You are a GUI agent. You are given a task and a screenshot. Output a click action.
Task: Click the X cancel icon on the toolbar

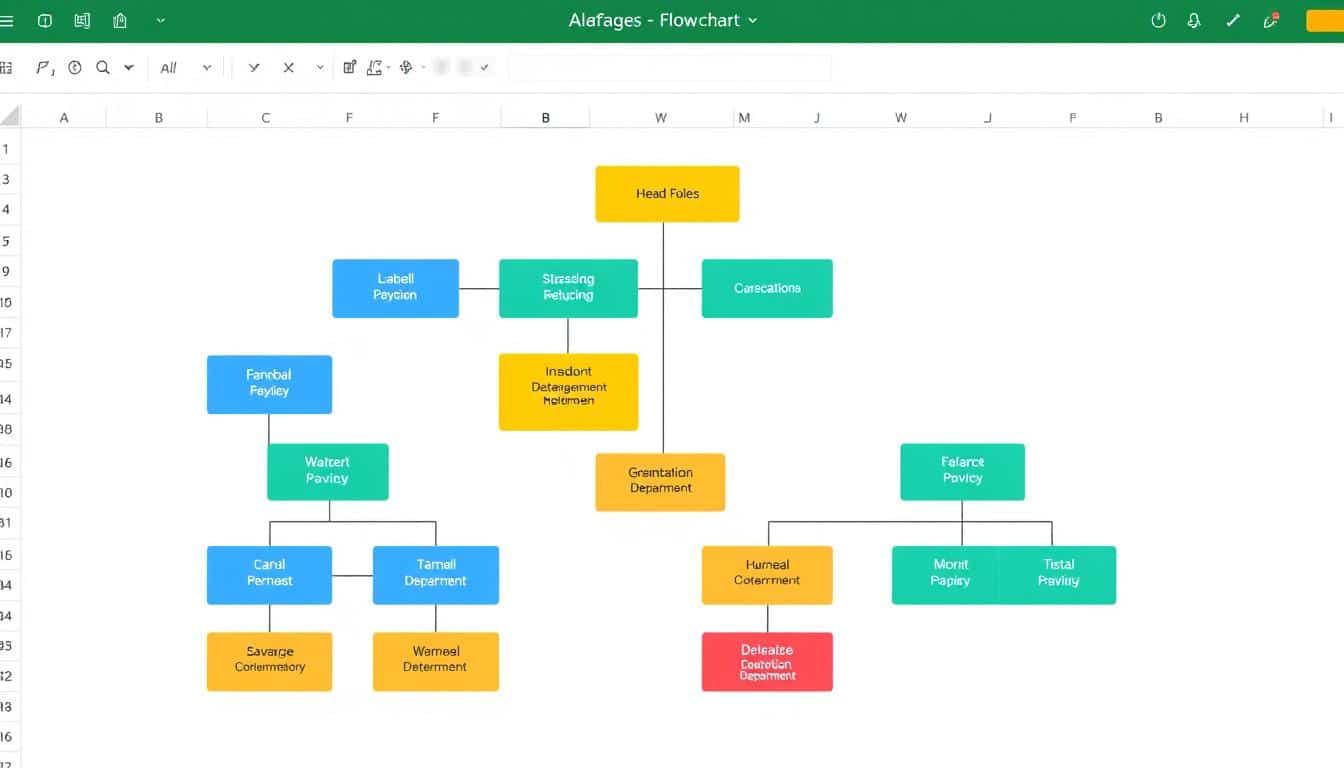(x=289, y=68)
